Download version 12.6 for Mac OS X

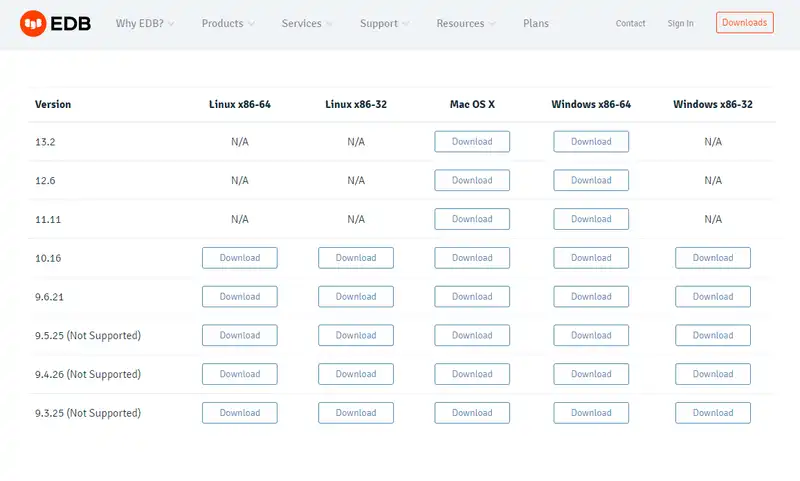[472, 181]
